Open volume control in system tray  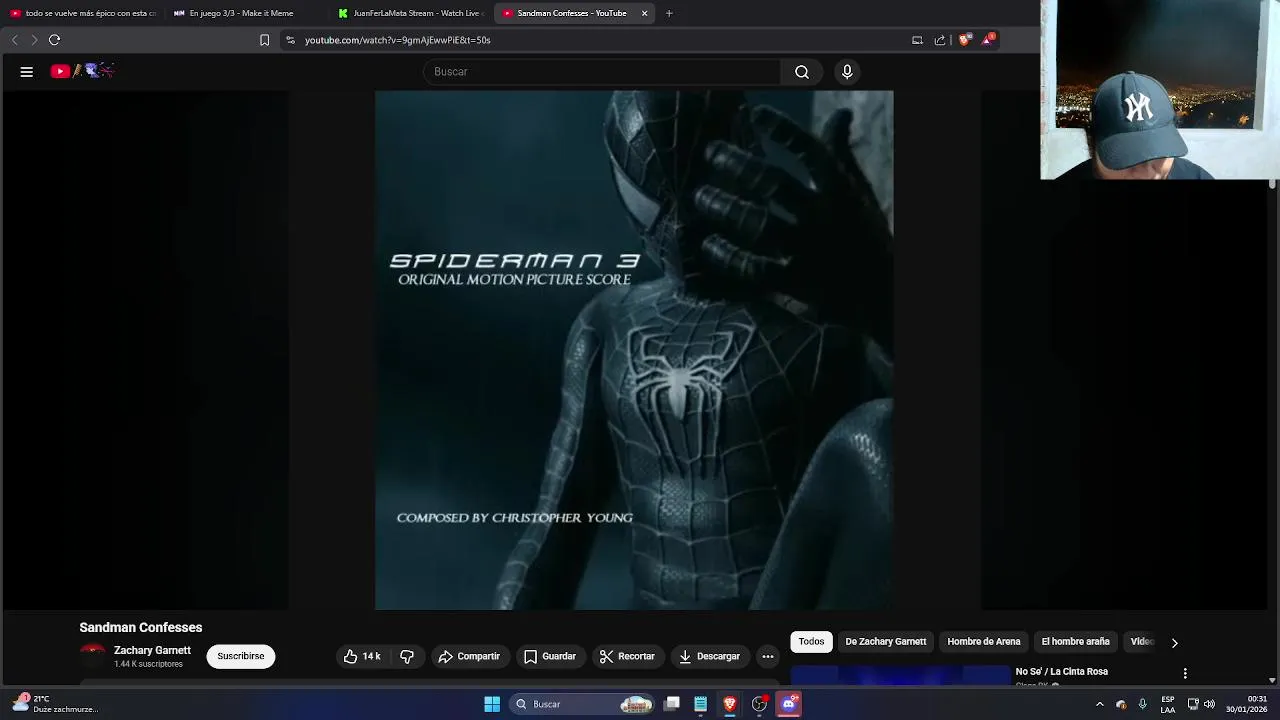pos(1210,704)
